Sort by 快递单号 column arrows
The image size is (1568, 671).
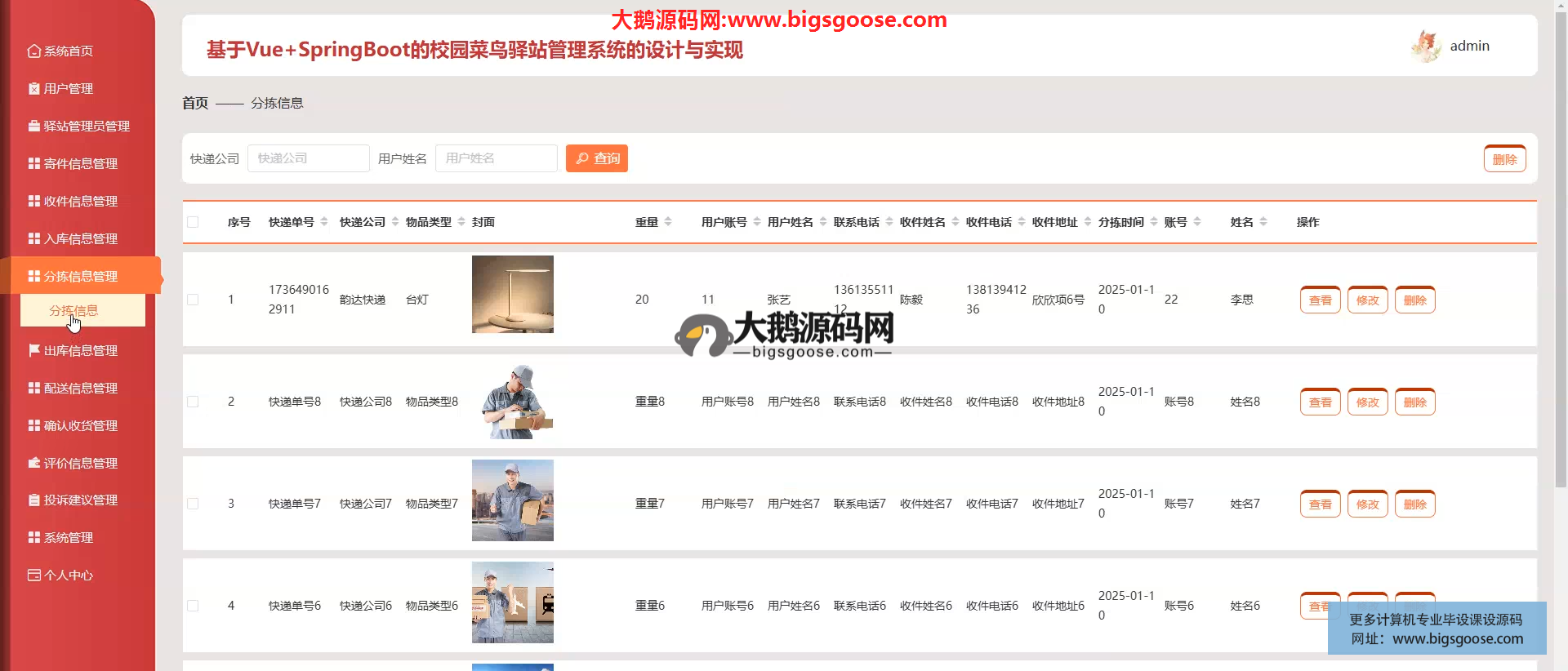pos(324,222)
